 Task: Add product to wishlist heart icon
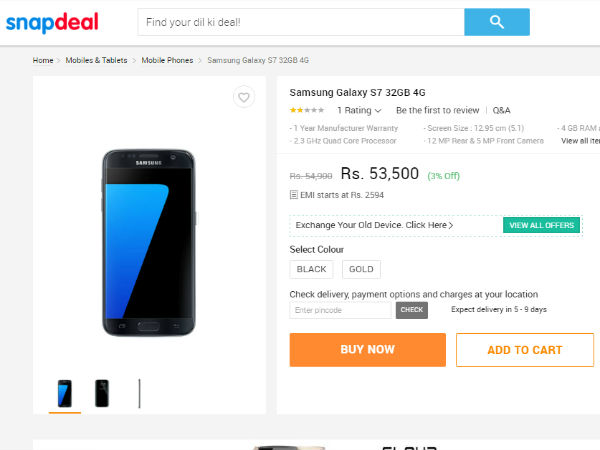[243, 97]
